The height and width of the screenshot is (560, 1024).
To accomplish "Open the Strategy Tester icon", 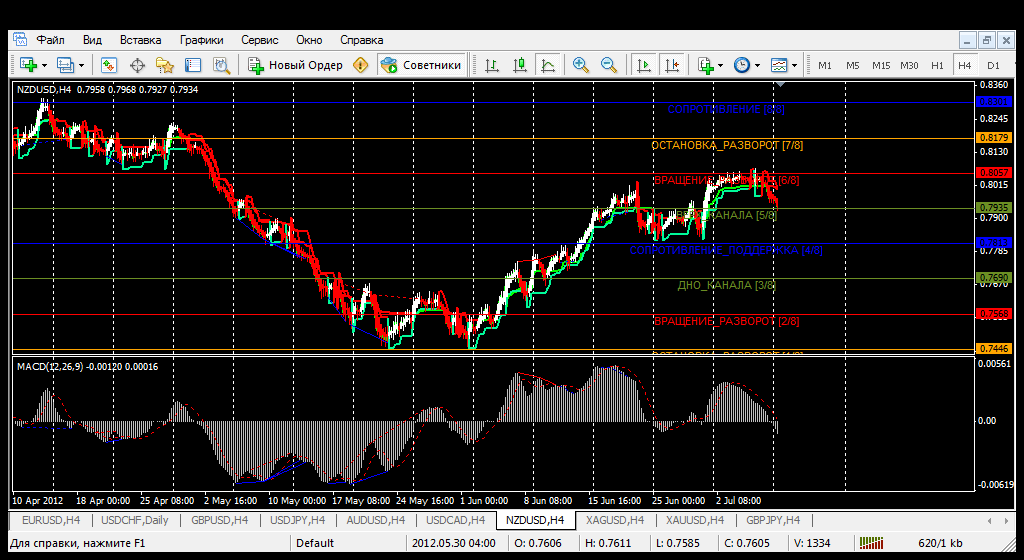I will pyautogui.click(x=221, y=65).
